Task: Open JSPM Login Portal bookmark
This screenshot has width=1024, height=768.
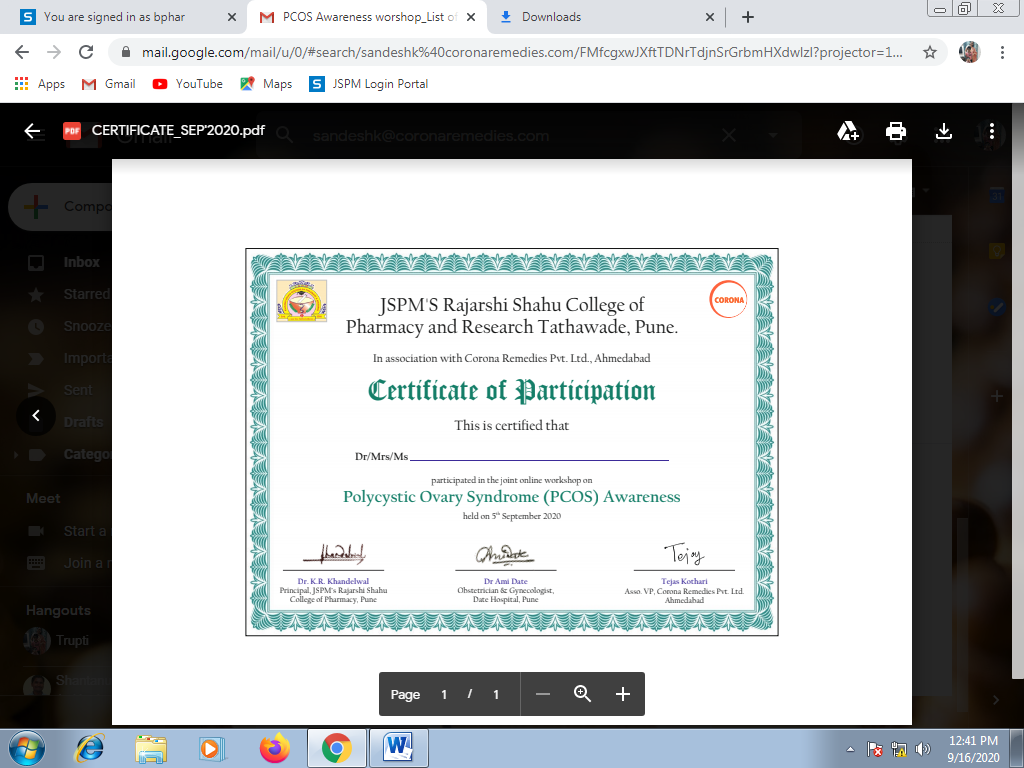Action: click(369, 84)
